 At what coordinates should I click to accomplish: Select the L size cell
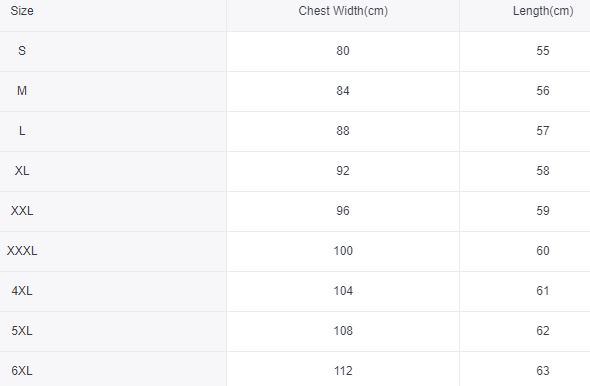pos(22,131)
